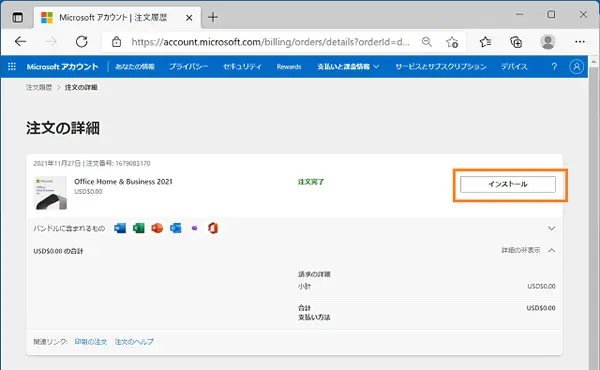The height and width of the screenshot is (370, 600).
Task: Click the USD$0.00 の合計 text
Action: pyautogui.click(x=58, y=251)
